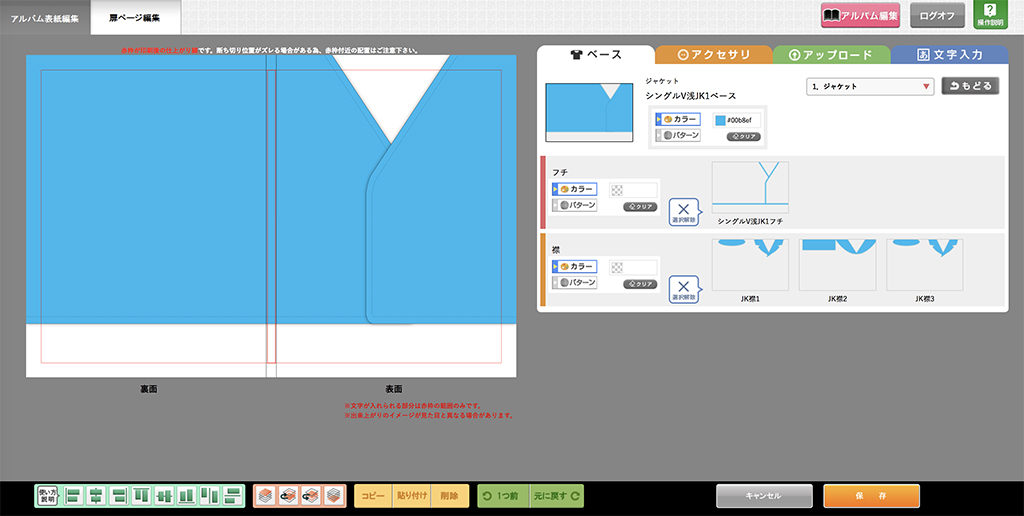Select JK襟2 collar thumbnail
The height and width of the screenshot is (516, 1024).
point(837,265)
